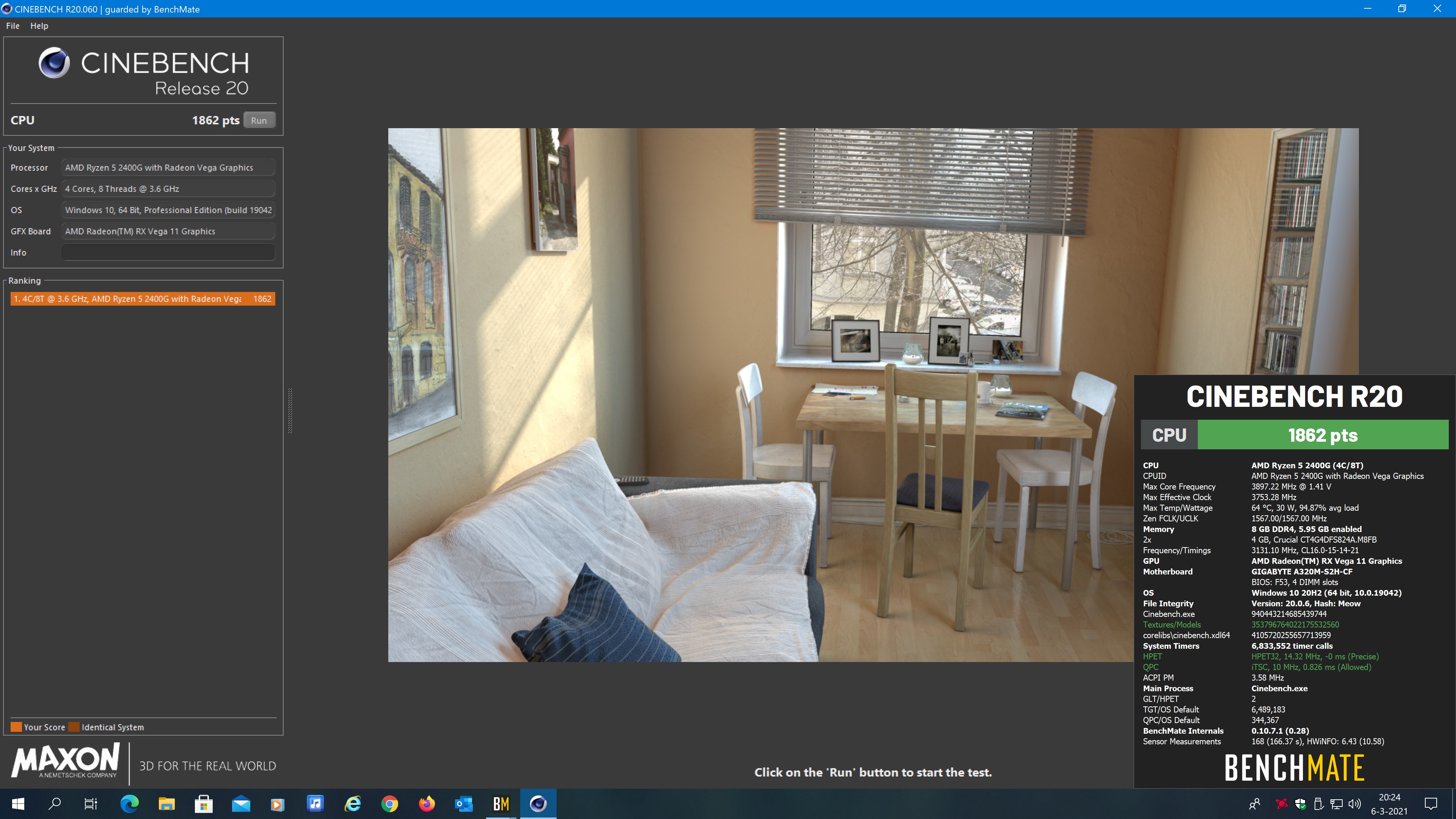Image resolution: width=1456 pixels, height=819 pixels.
Task: Restore down the Cinebench window
Action: [1402, 8]
